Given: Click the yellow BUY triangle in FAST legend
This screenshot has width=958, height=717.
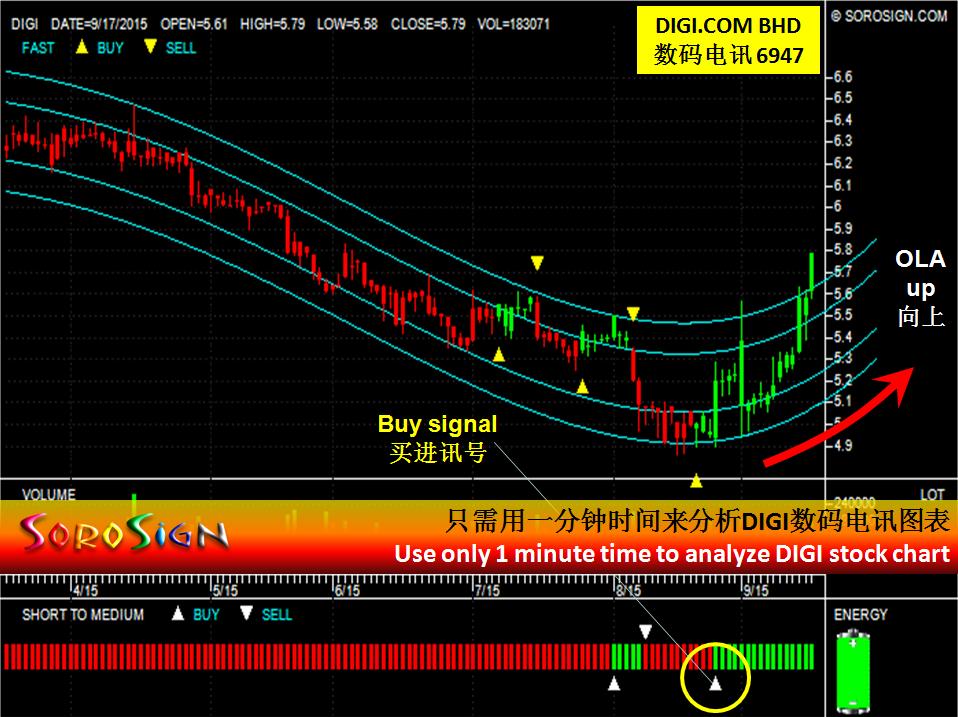Looking at the screenshot, I should [82, 47].
